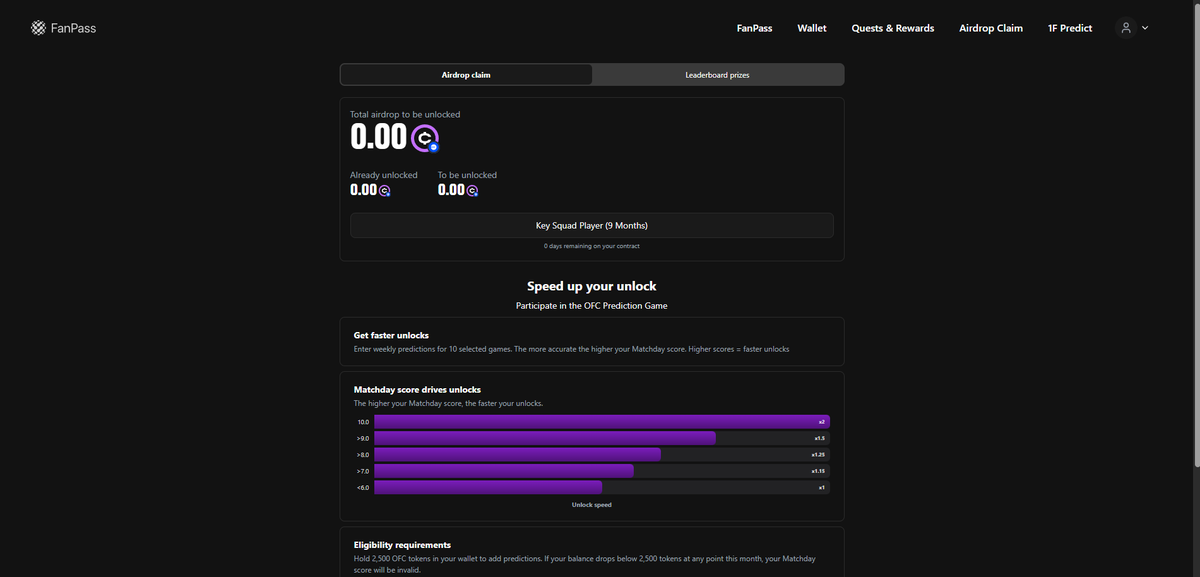1200x577 pixels.
Task: Open the FanPass nav item
Action: point(754,28)
